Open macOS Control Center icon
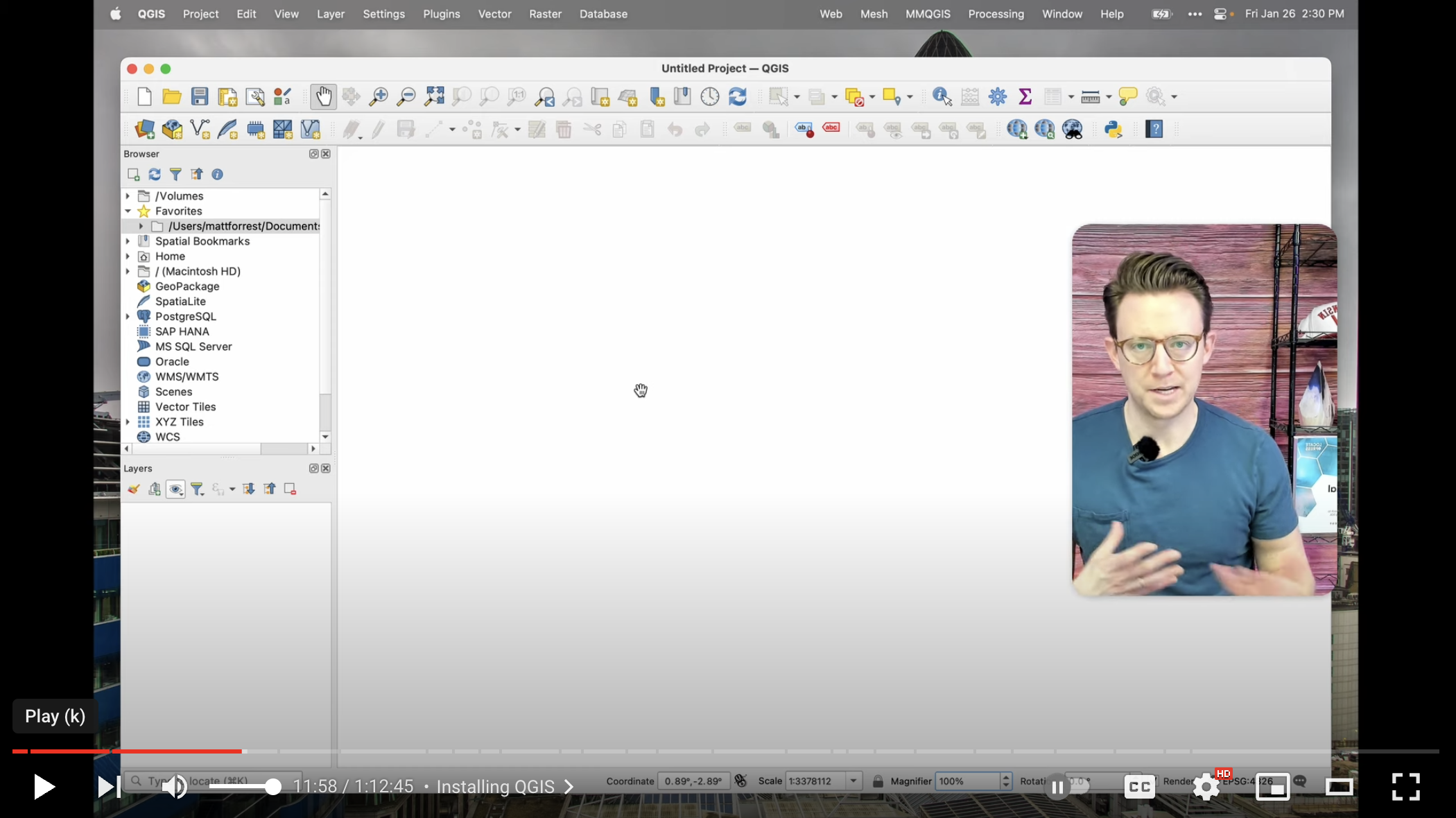Screen dimensions: 1456x818 [x=1220, y=14]
